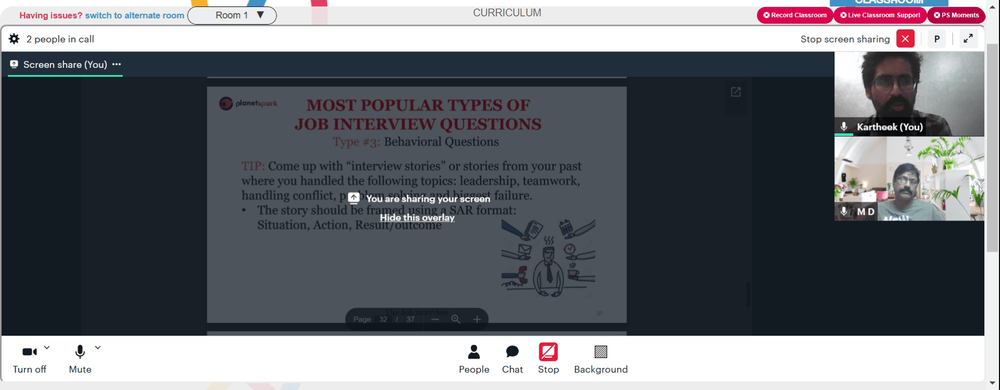1000x390 pixels.
Task: Click switch to alternate room link
Action: click(x=135, y=15)
